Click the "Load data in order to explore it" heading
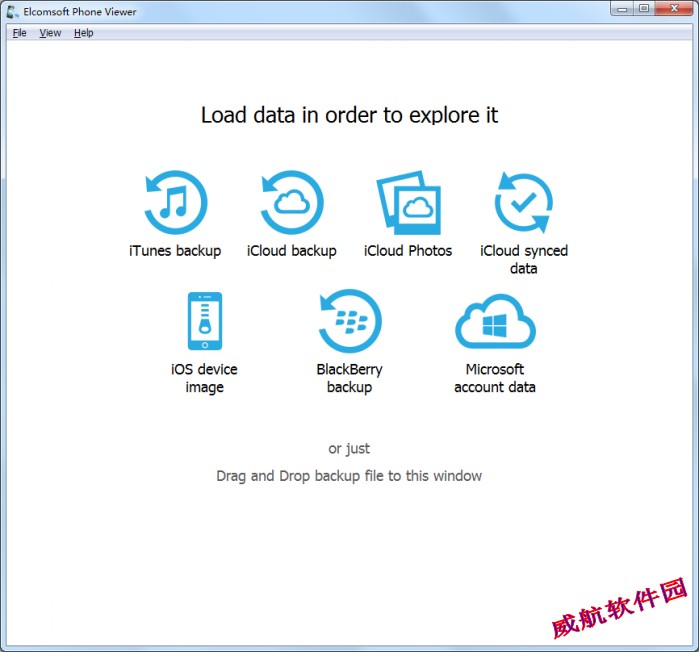Image resolution: width=699 pixels, height=652 pixels. 350,115
